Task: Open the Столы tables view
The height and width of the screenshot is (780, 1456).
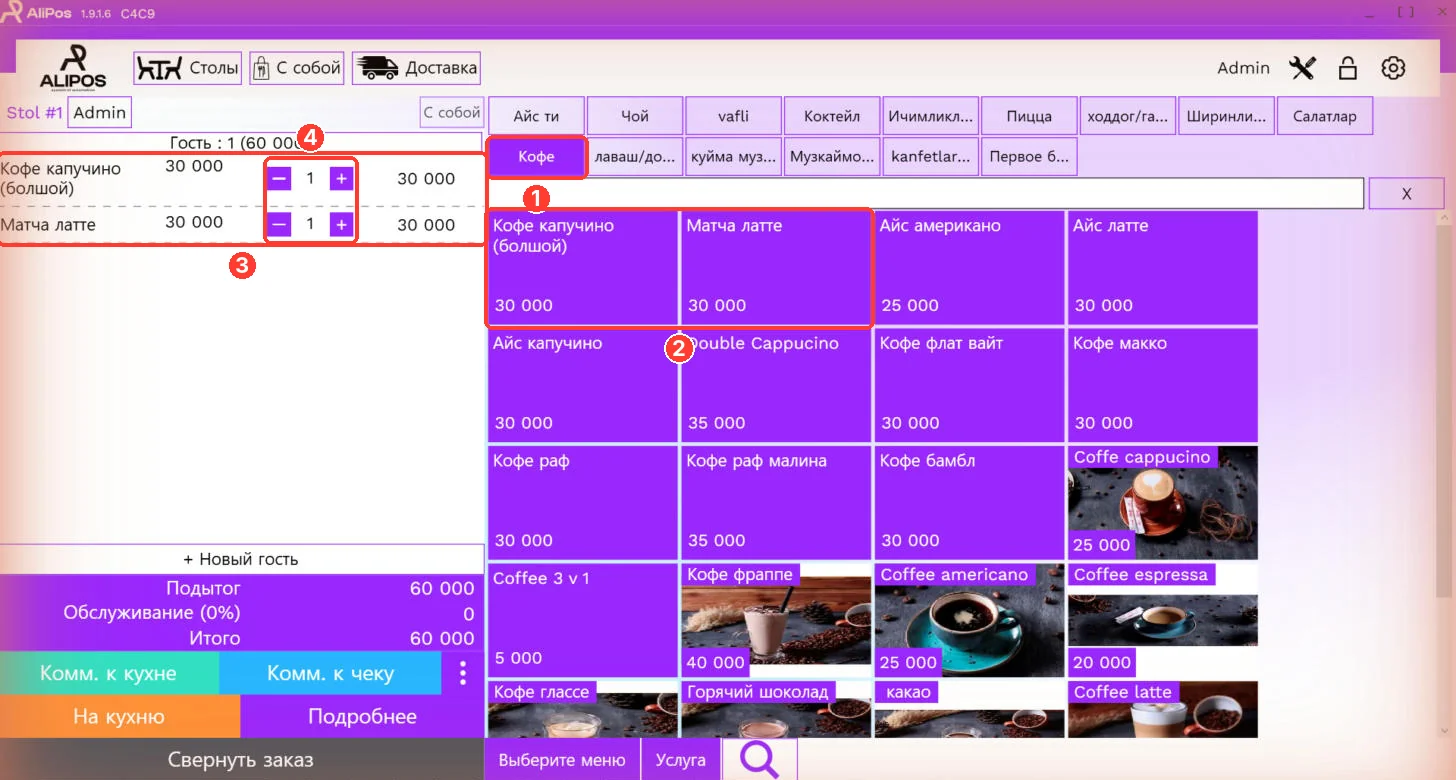Action: click(x=188, y=68)
